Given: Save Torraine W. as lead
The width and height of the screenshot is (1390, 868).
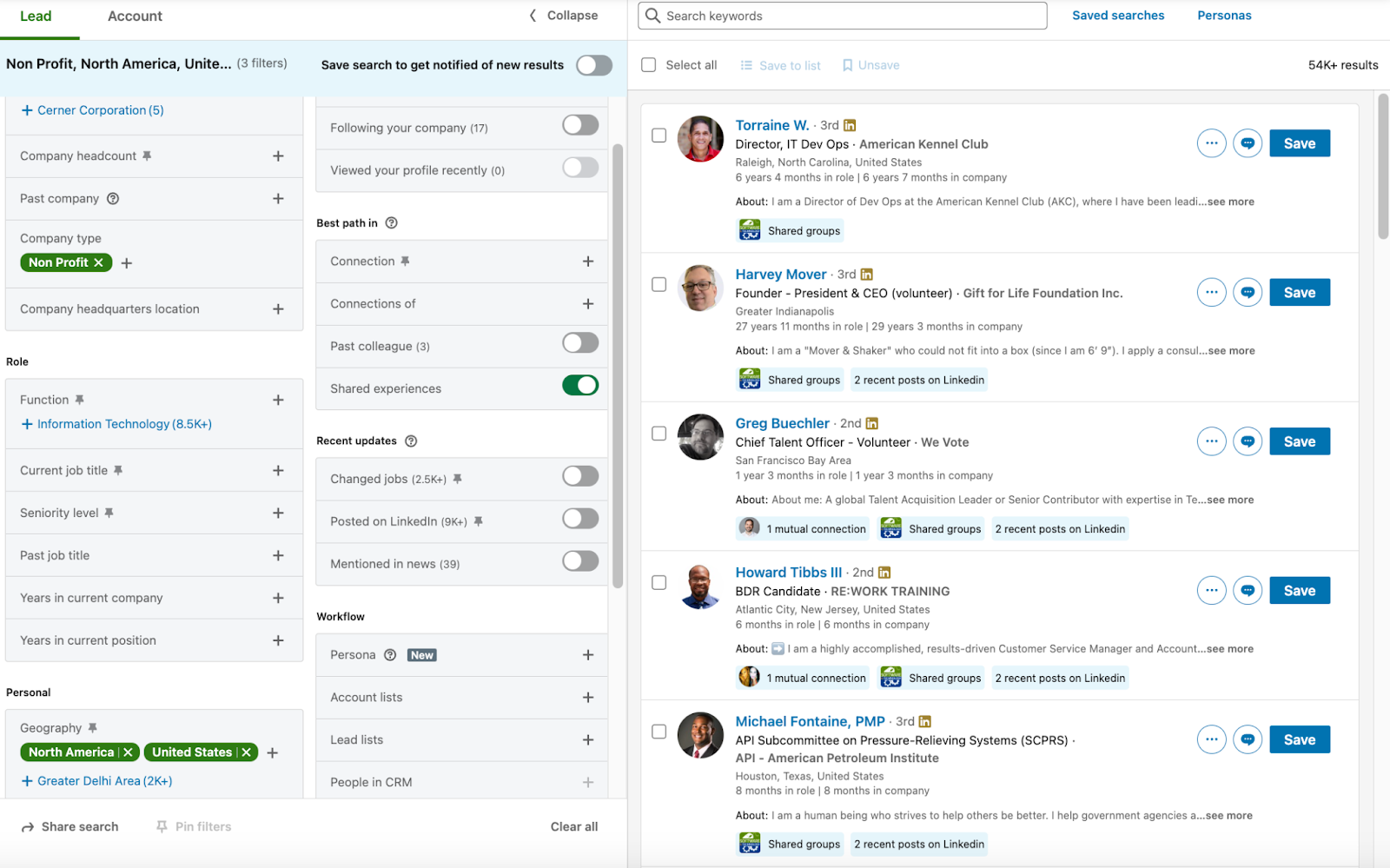Looking at the screenshot, I should 1300,143.
